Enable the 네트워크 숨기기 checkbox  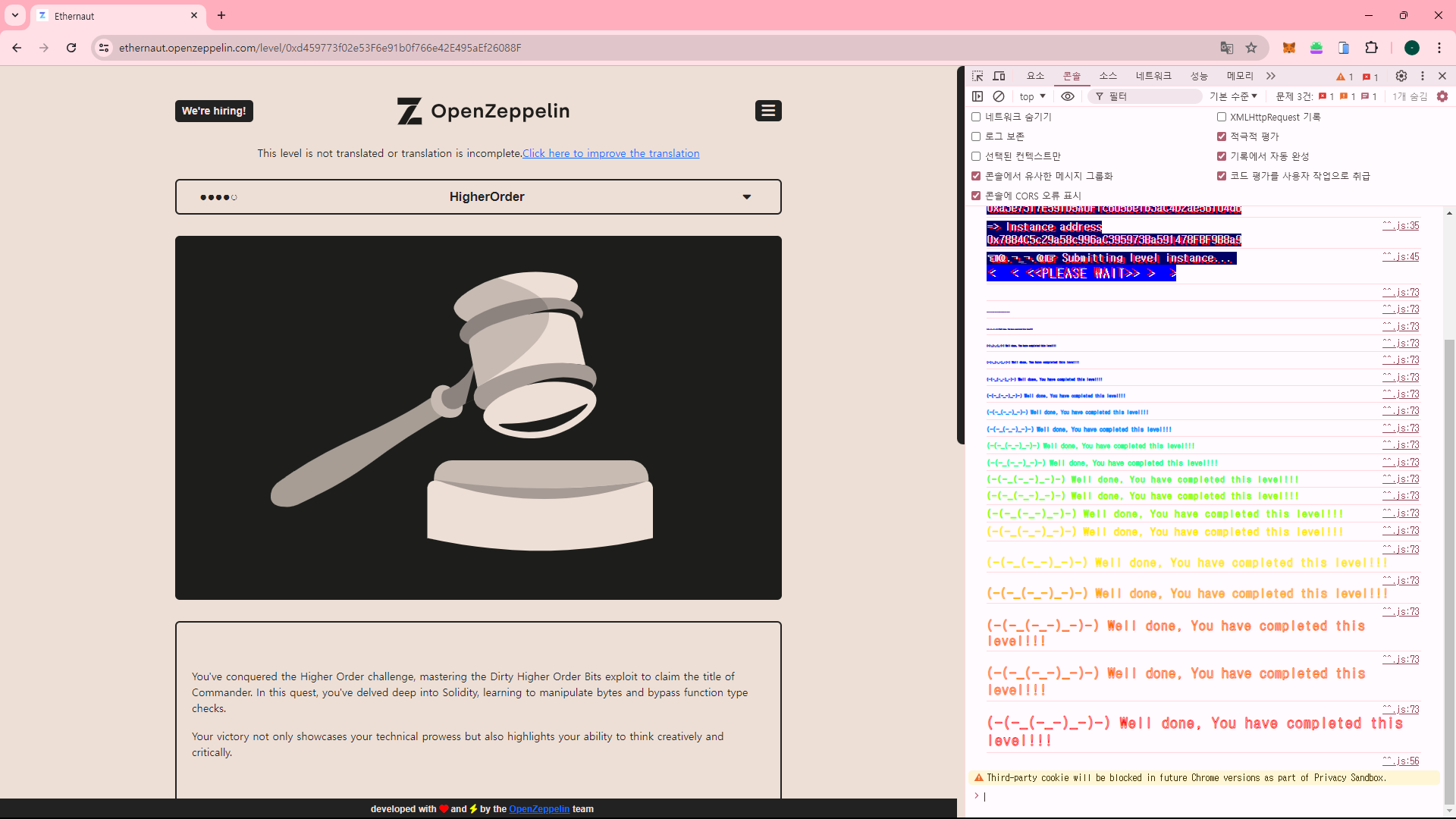(x=976, y=117)
